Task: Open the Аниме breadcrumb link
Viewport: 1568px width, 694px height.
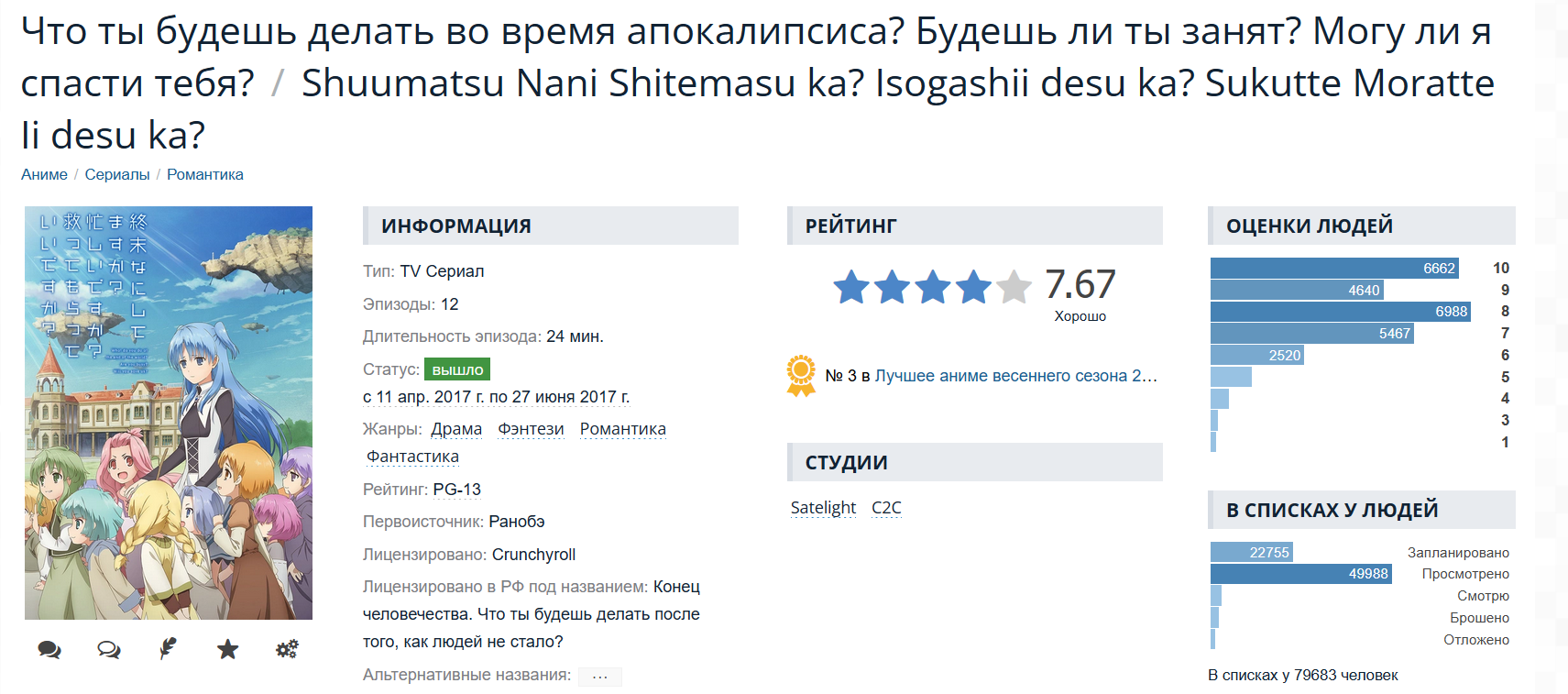Action: click(x=44, y=174)
